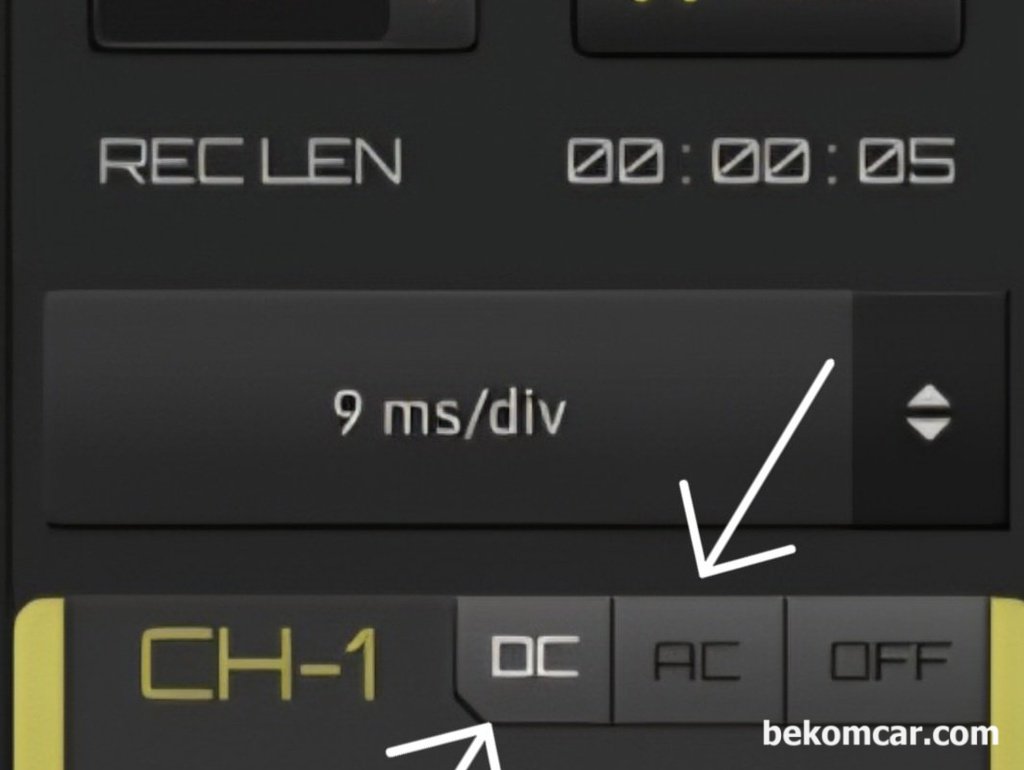The width and height of the screenshot is (1024, 770).
Task: Select the hours field of REC LEN
Action: 615,161
